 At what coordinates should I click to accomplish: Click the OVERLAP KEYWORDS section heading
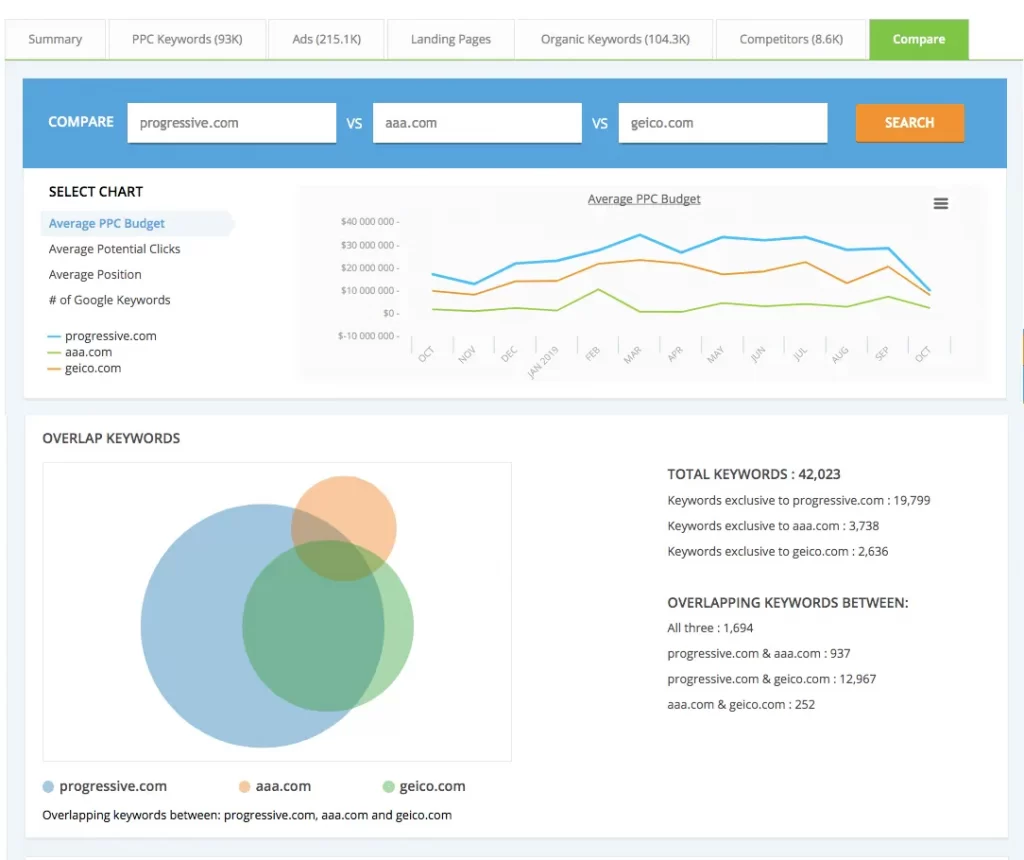[111, 438]
